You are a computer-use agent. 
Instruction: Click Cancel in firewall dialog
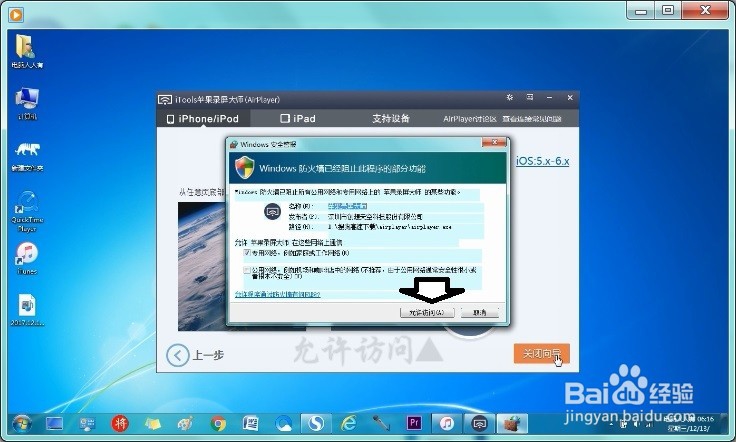(479, 312)
